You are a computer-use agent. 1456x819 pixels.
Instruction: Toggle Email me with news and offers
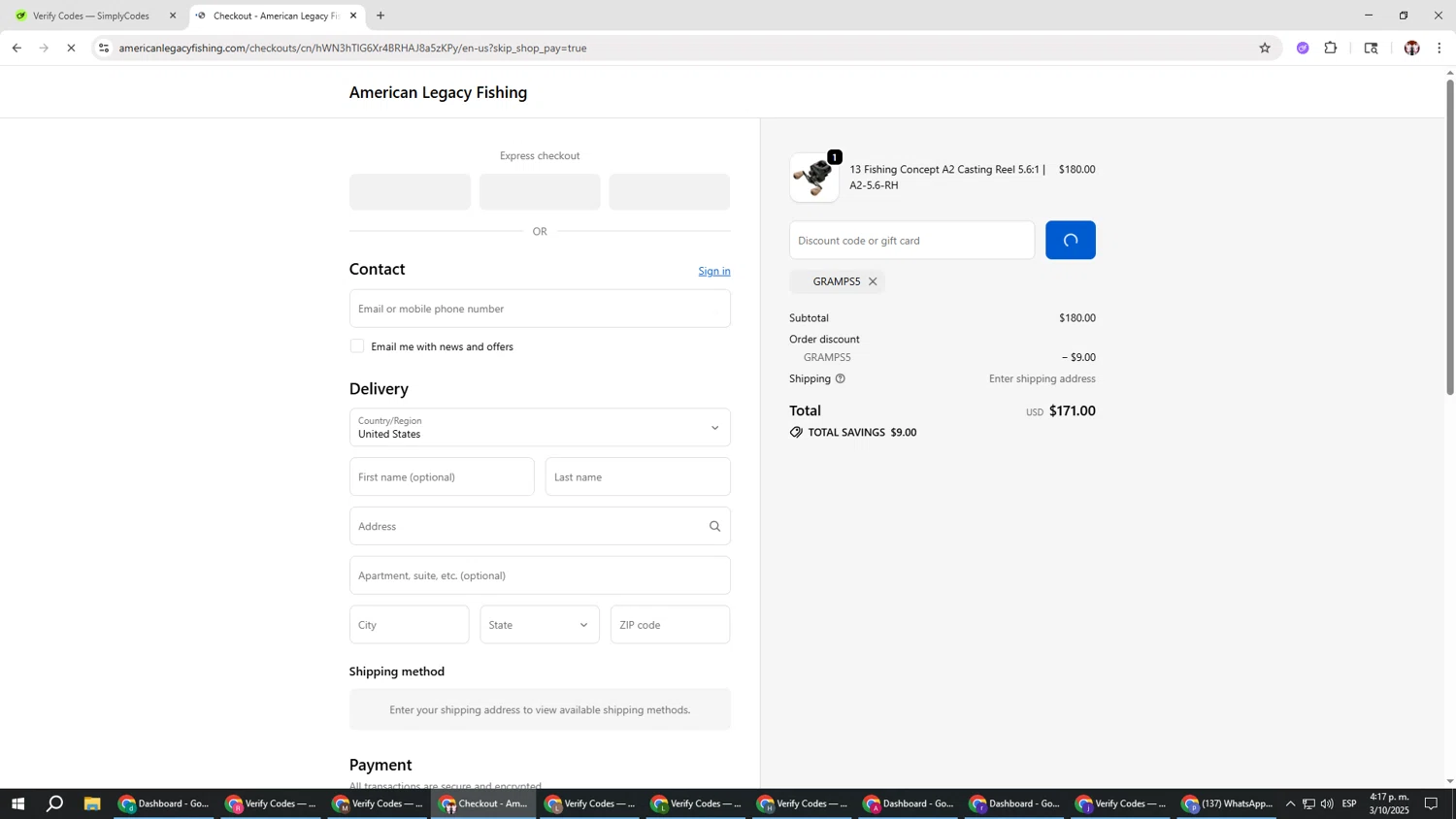coord(357,346)
